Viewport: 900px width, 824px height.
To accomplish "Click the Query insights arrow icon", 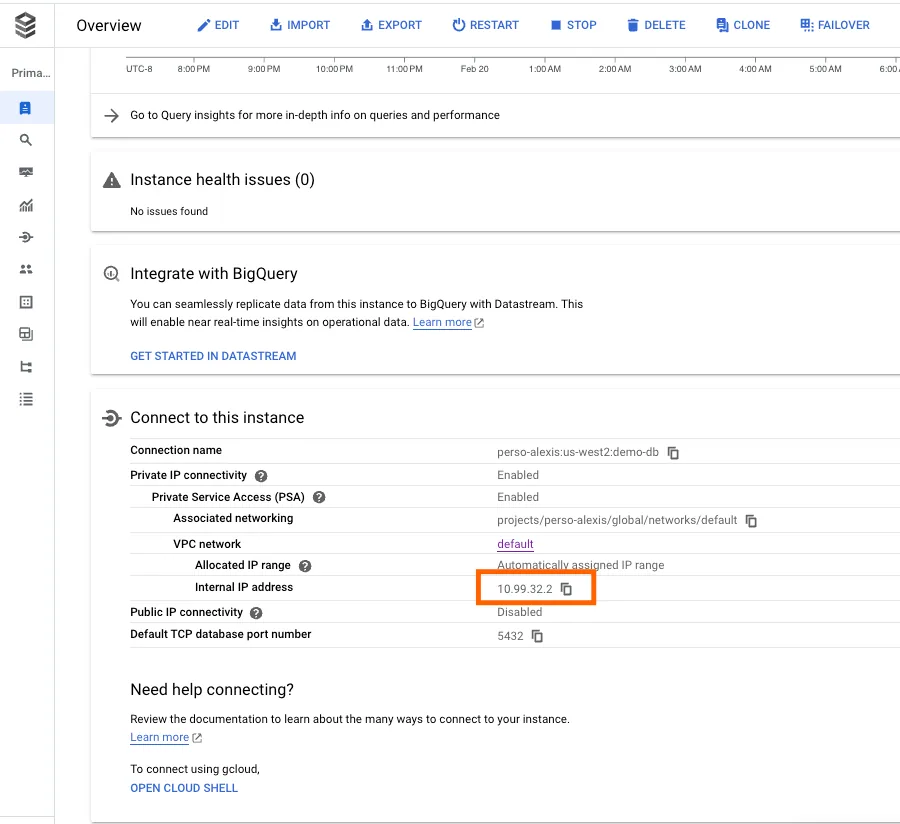I will click(111, 115).
